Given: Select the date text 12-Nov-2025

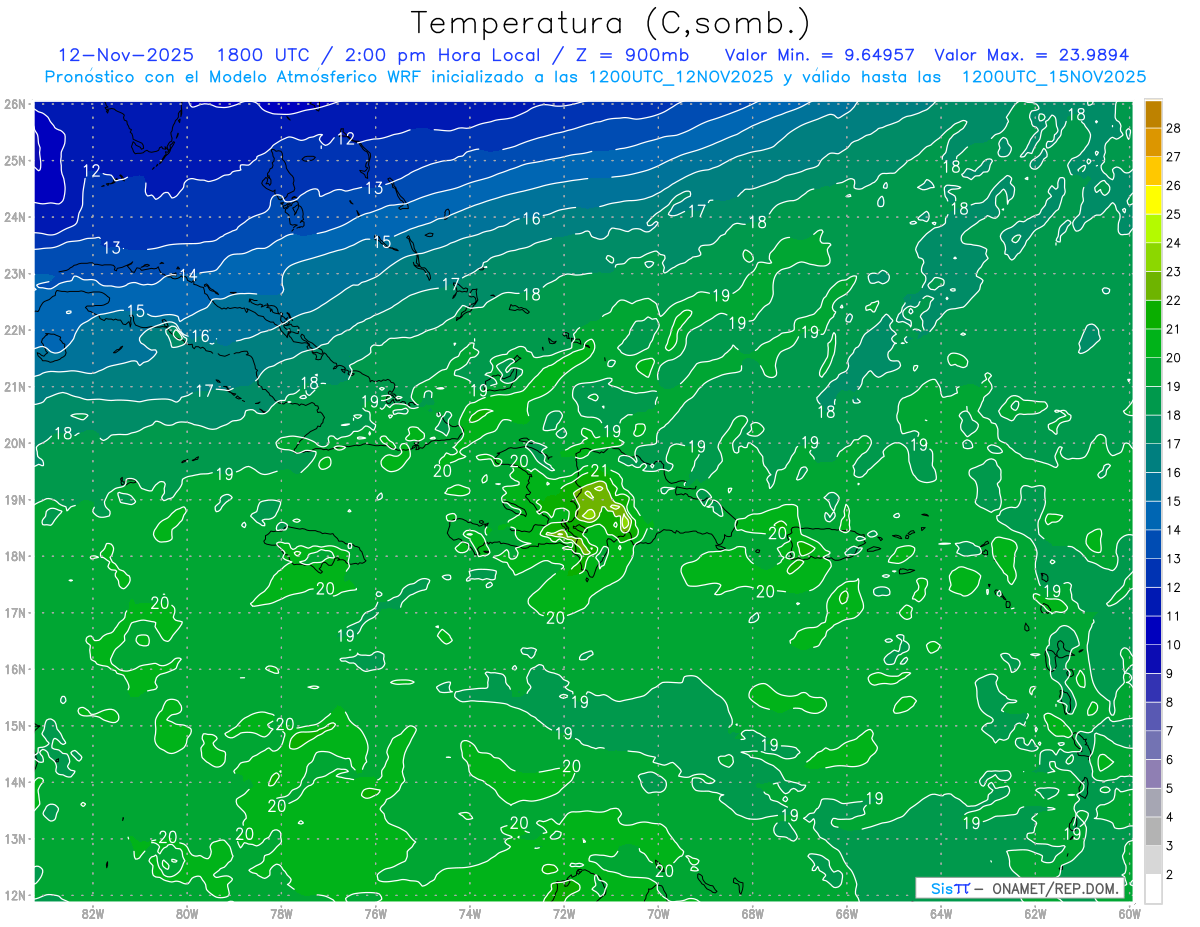Looking at the screenshot, I should (x=124, y=55).
